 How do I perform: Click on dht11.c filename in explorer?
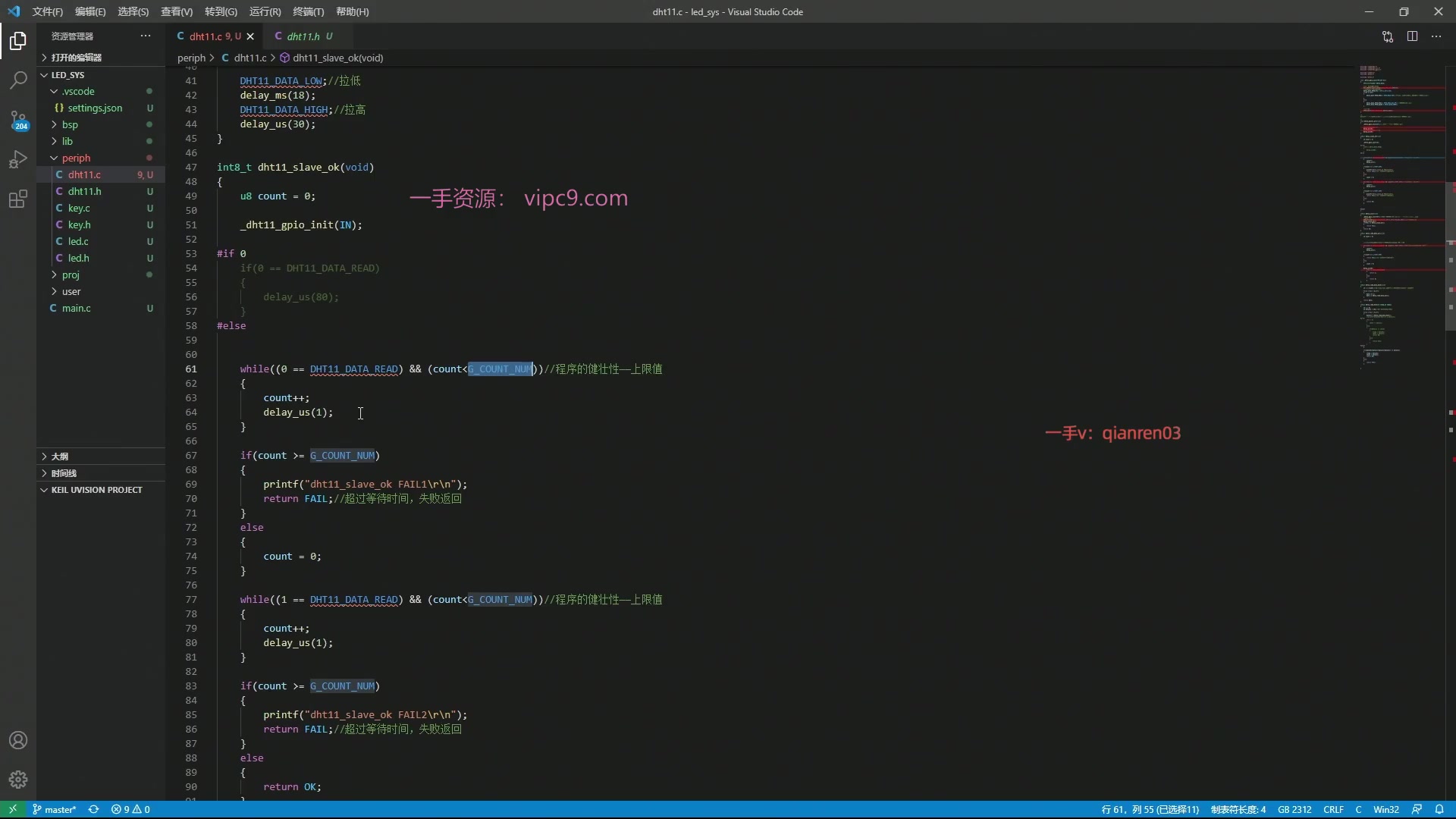(x=84, y=174)
